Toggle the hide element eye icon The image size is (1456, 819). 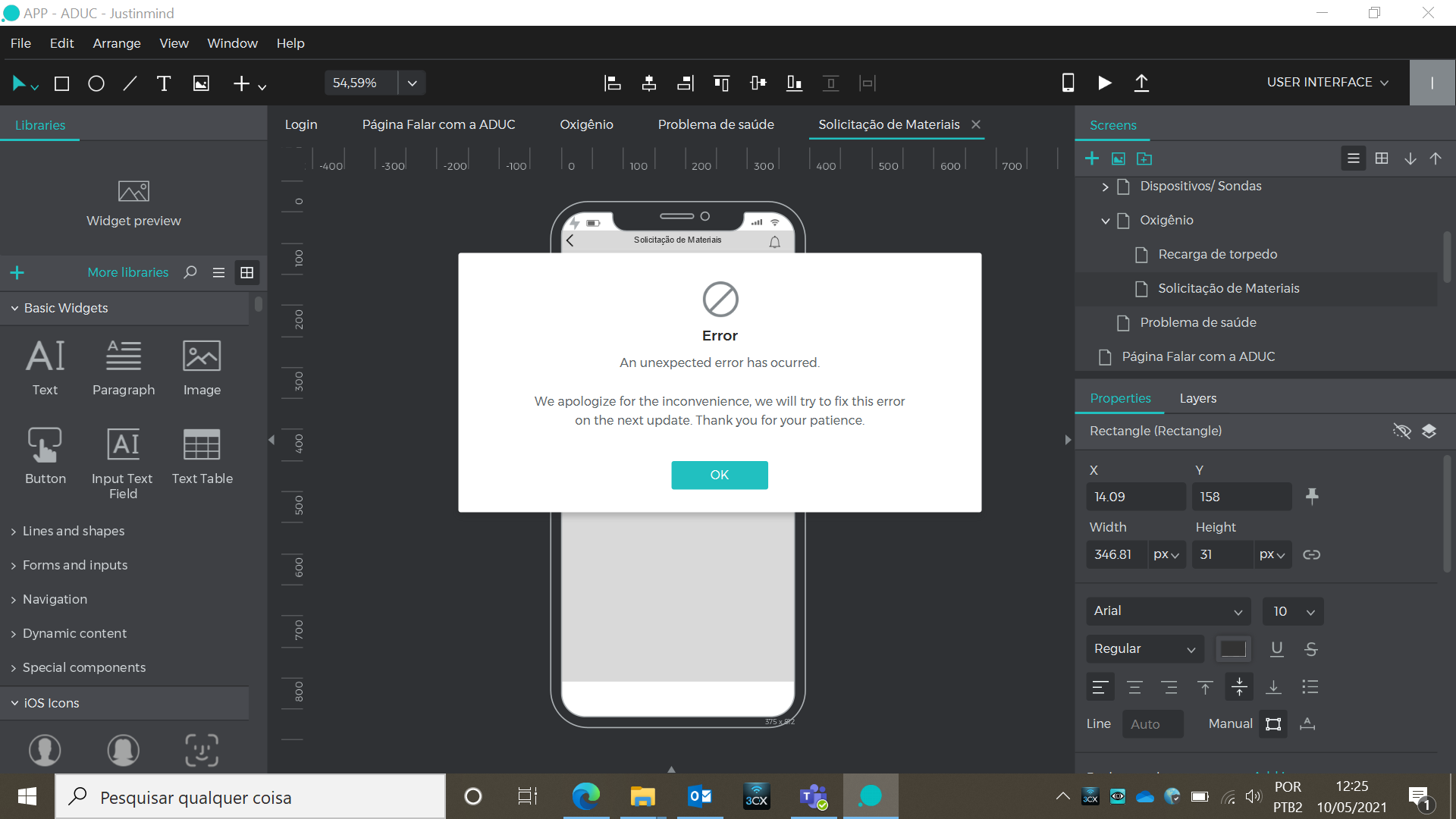[x=1401, y=431]
